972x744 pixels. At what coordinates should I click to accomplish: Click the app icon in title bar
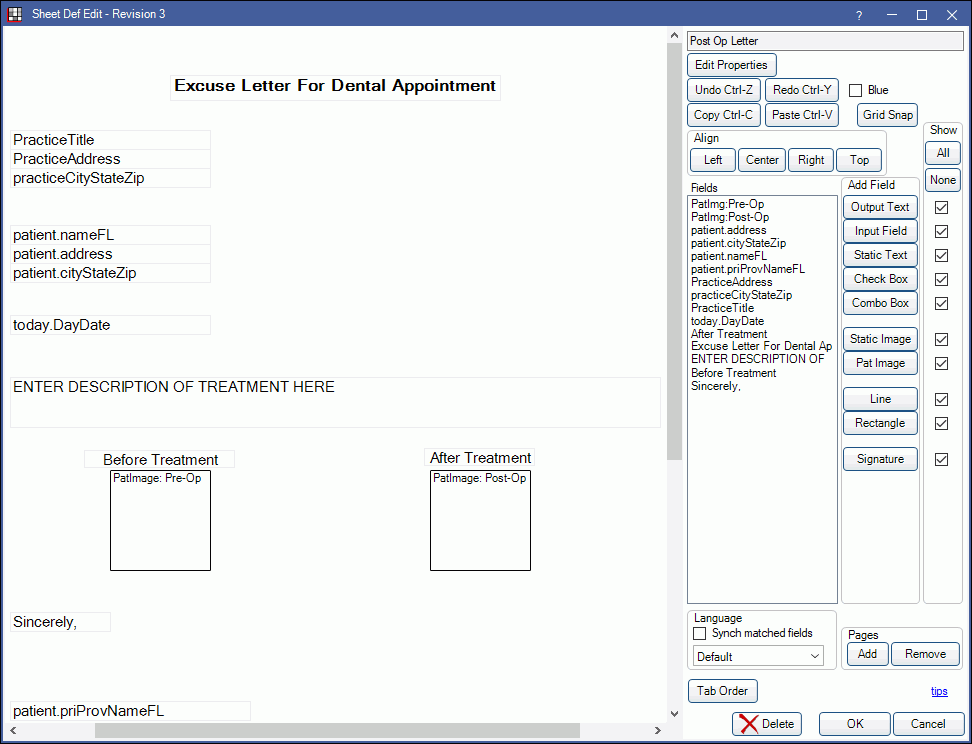(15, 14)
